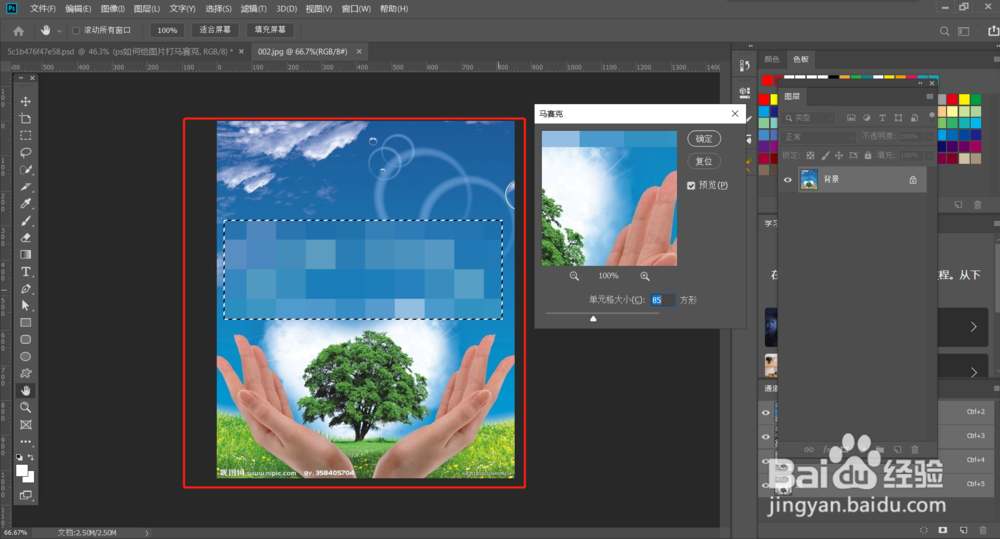Open layer blend mode 正常 dropdown

(819, 137)
